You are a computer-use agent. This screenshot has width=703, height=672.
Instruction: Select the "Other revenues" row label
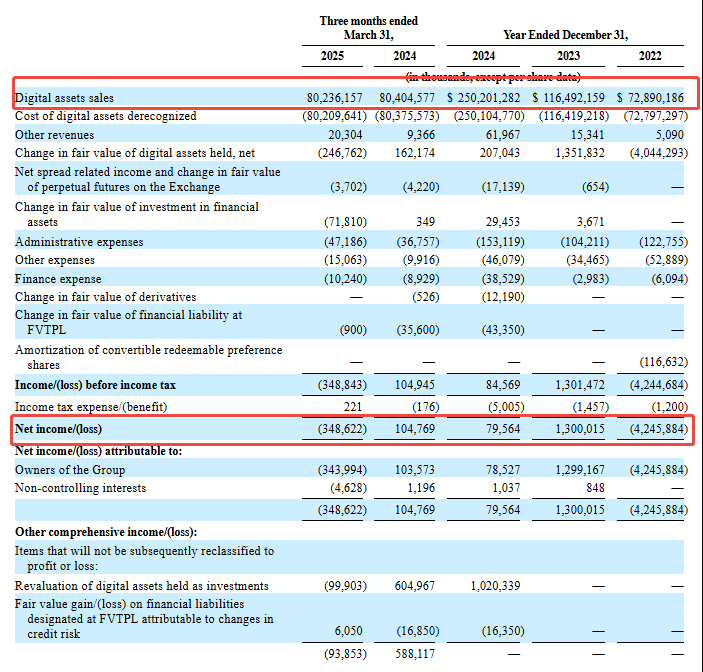[x=55, y=134]
